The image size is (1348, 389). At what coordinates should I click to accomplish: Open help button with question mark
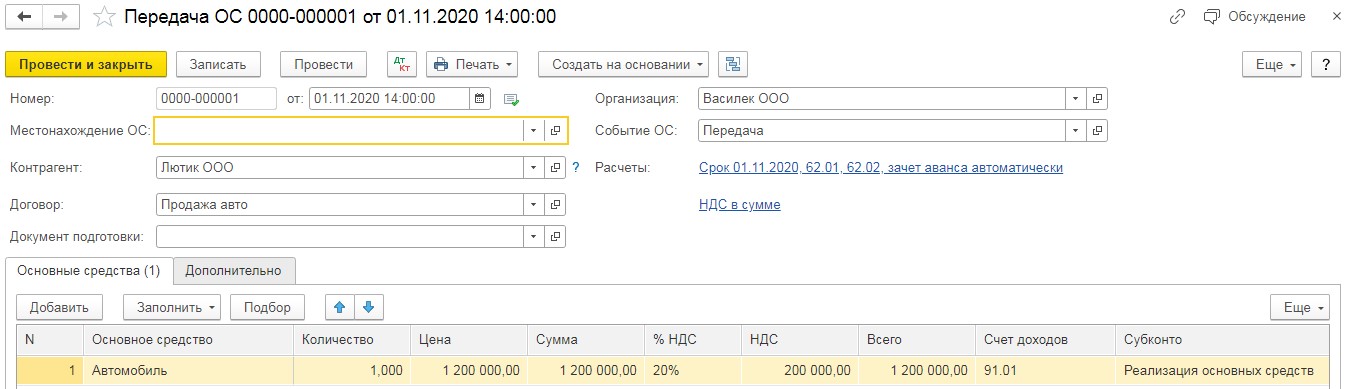click(1325, 64)
